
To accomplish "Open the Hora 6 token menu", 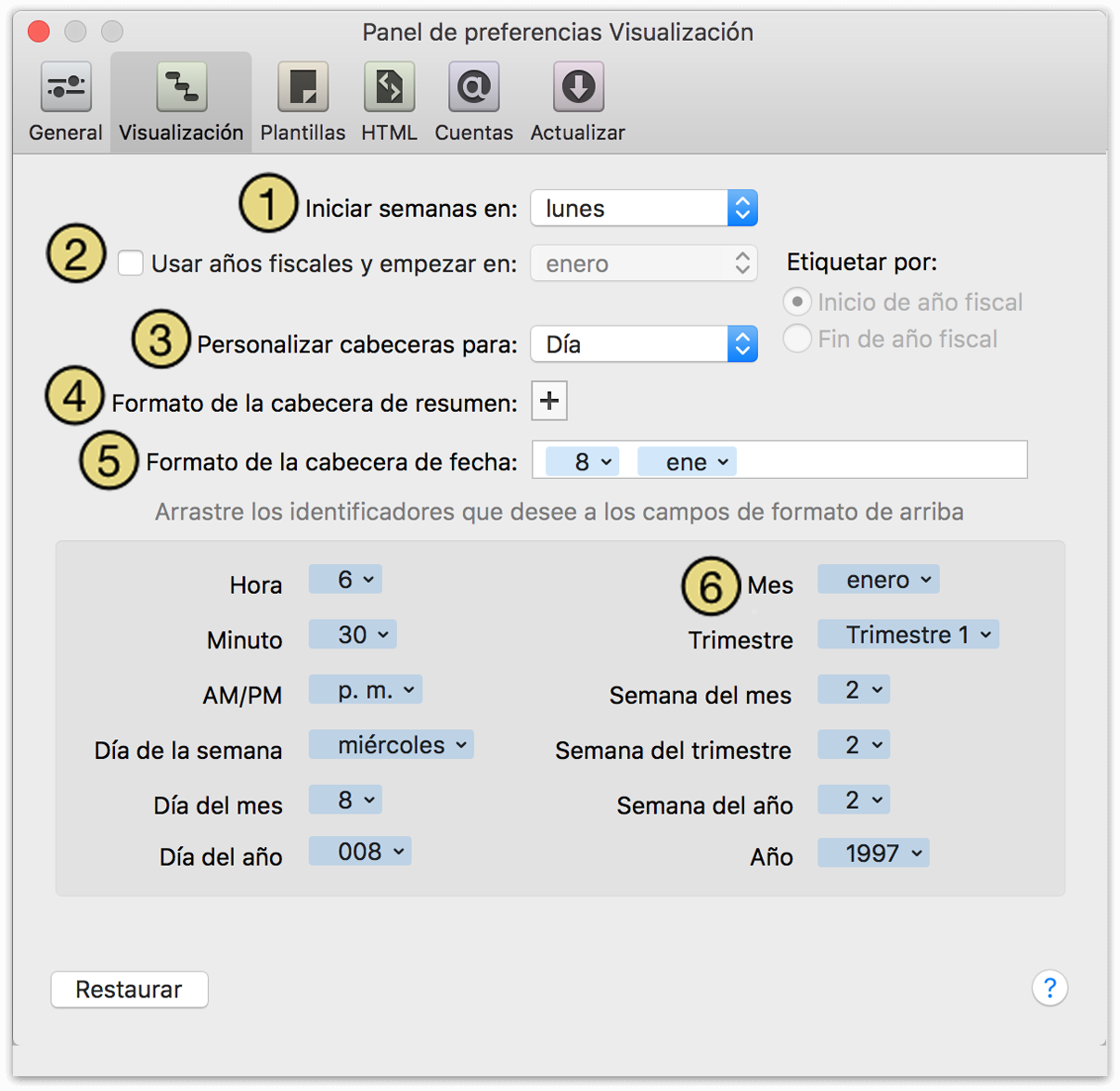I will 345,579.
